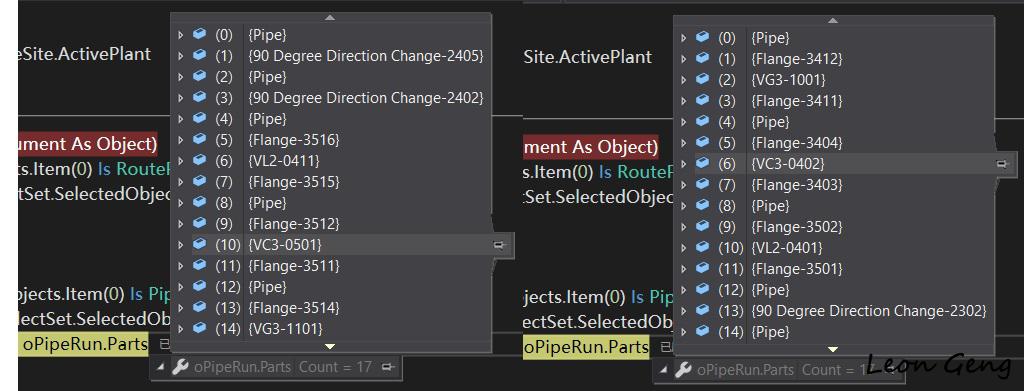Click highlighted oPipeRun.Parts in left code pane
The height and width of the screenshot is (391, 1024).
(85, 343)
